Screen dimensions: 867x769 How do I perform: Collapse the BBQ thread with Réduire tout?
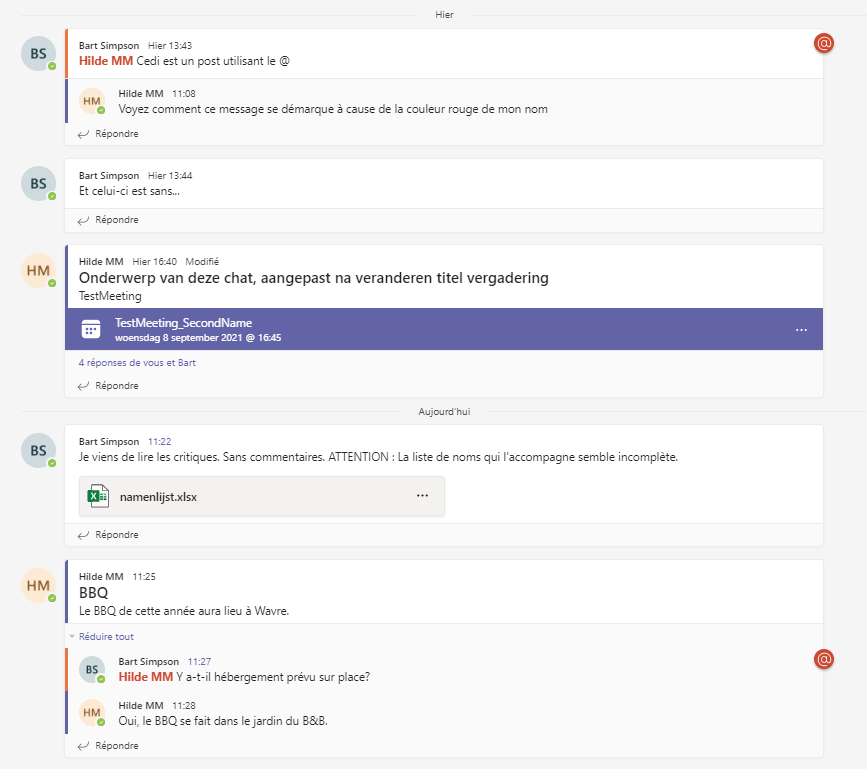click(106, 636)
